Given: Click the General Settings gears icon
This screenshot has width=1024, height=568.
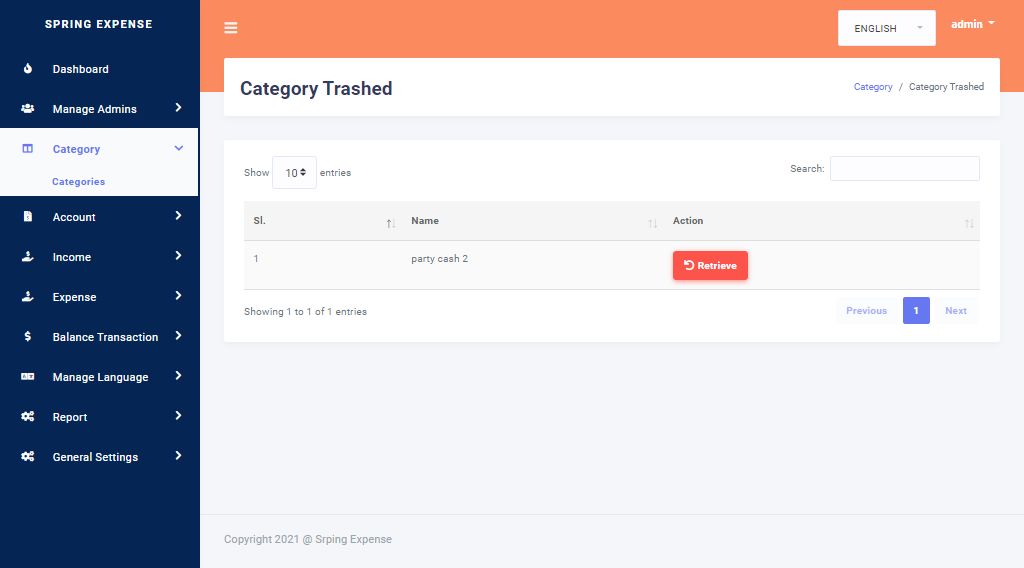Looking at the screenshot, I should (x=27, y=456).
